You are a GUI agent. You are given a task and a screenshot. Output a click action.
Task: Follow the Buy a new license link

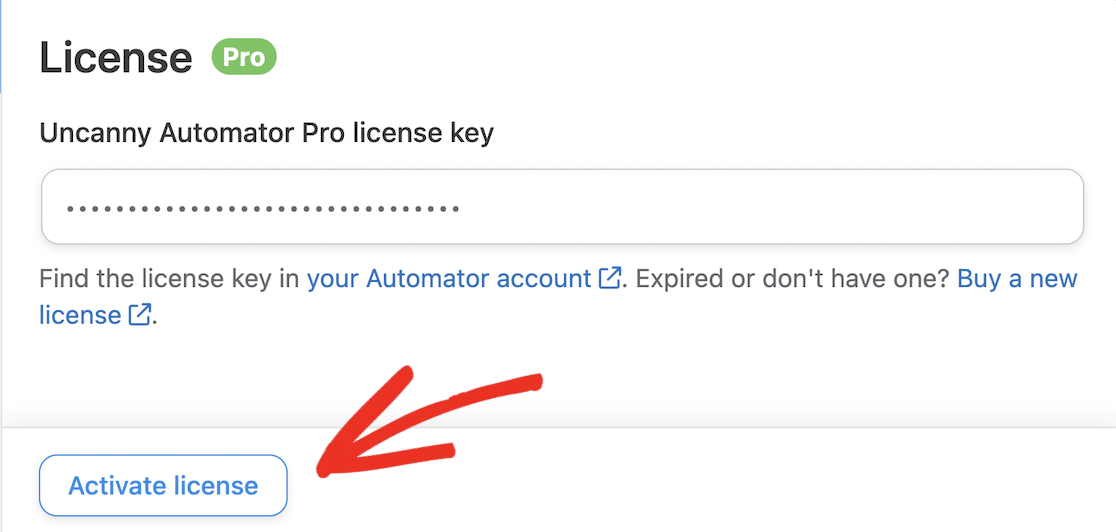1016,278
